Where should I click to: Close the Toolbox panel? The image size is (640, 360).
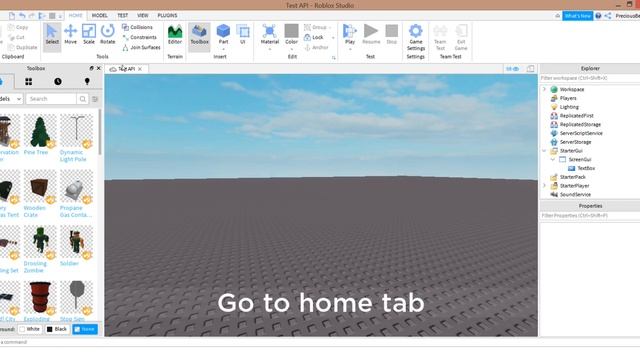click(x=98, y=68)
